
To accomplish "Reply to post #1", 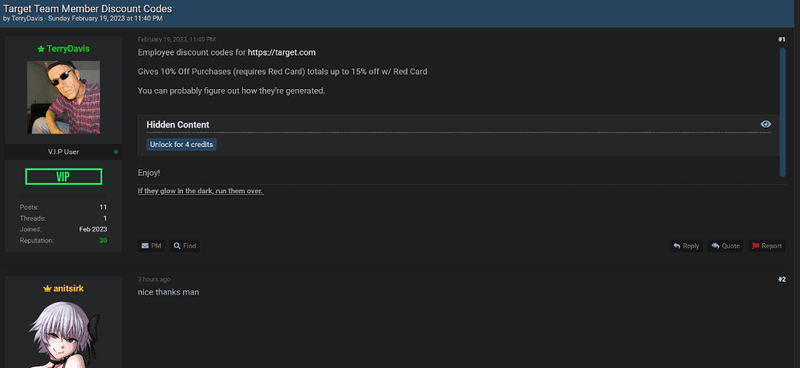I will click(x=686, y=246).
